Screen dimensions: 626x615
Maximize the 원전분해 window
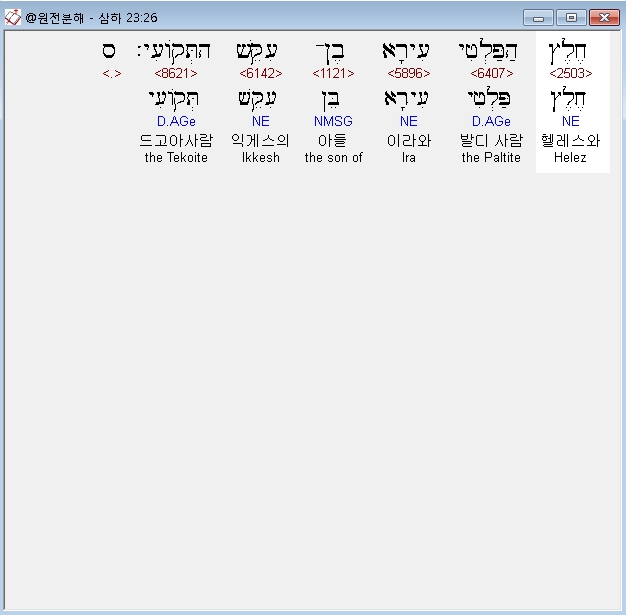point(571,18)
